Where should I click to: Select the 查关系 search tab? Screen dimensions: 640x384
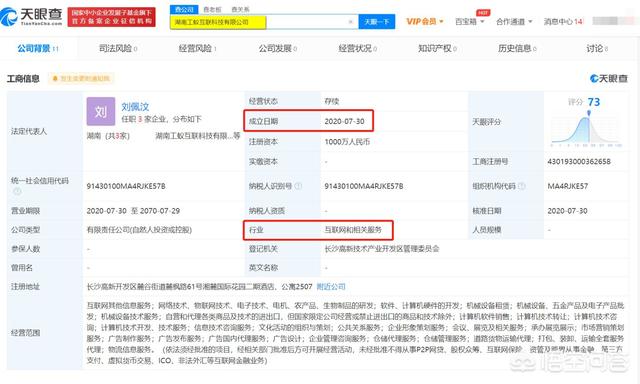(x=240, y=9)
